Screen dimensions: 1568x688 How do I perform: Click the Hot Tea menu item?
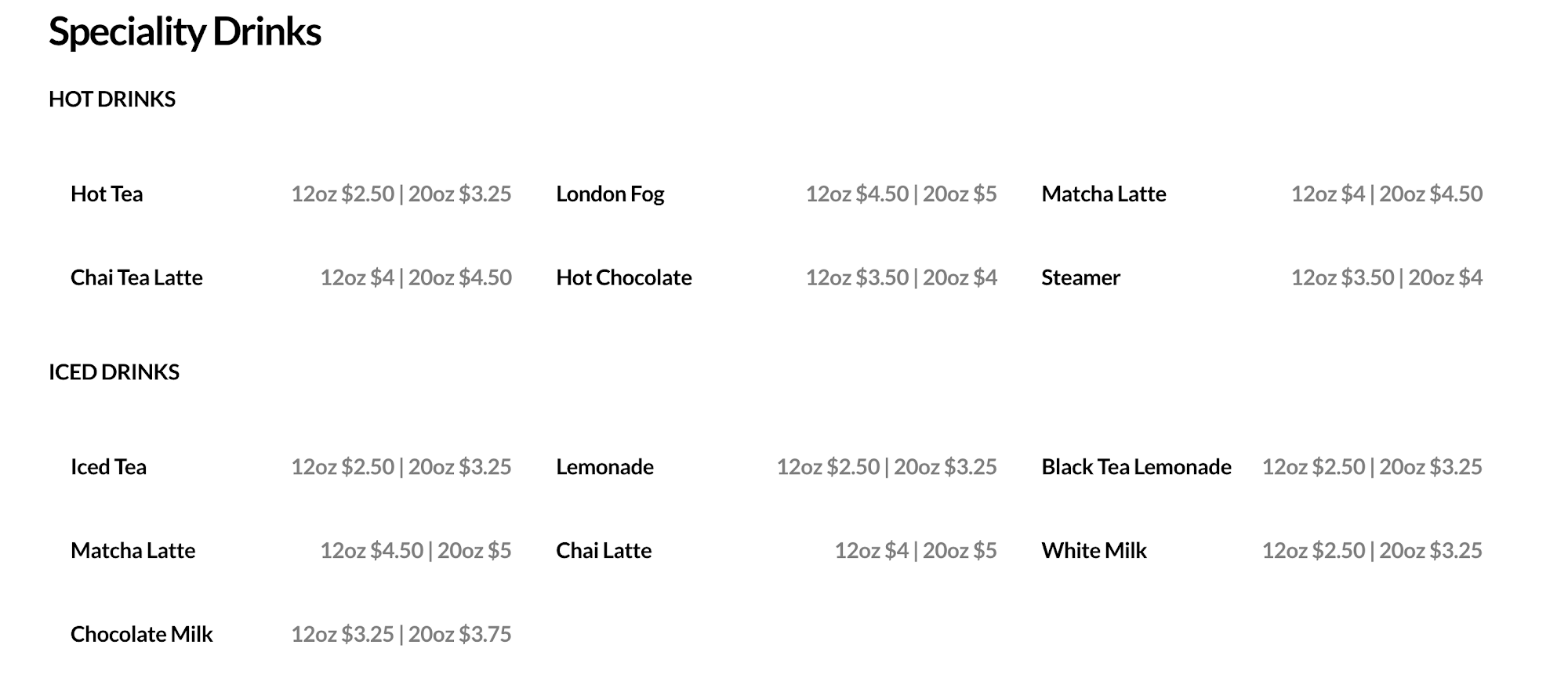107,194
